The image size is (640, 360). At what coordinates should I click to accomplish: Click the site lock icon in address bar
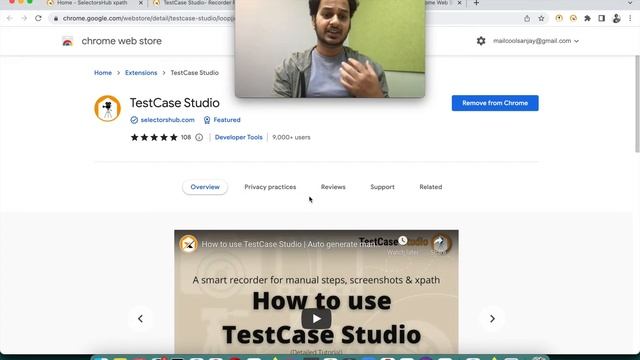pyautogui.click(x=56, y=18)
